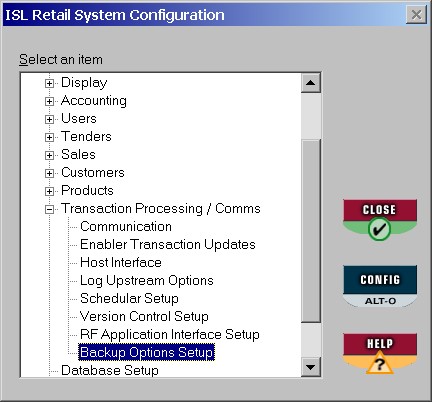Select the Database Setup item

coord(110,370)
